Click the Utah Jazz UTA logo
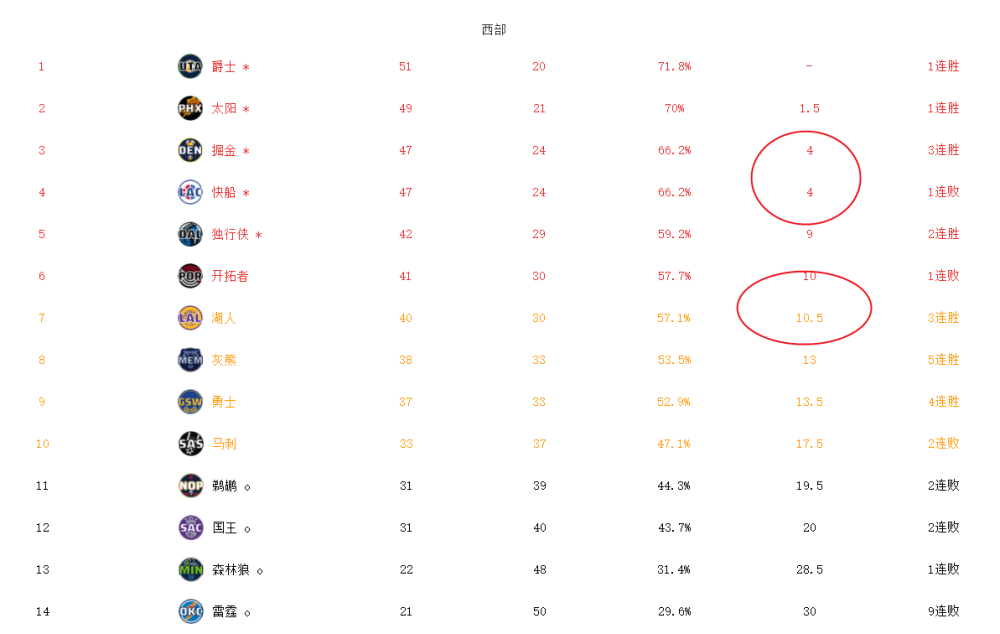 [x=190, y=66]
